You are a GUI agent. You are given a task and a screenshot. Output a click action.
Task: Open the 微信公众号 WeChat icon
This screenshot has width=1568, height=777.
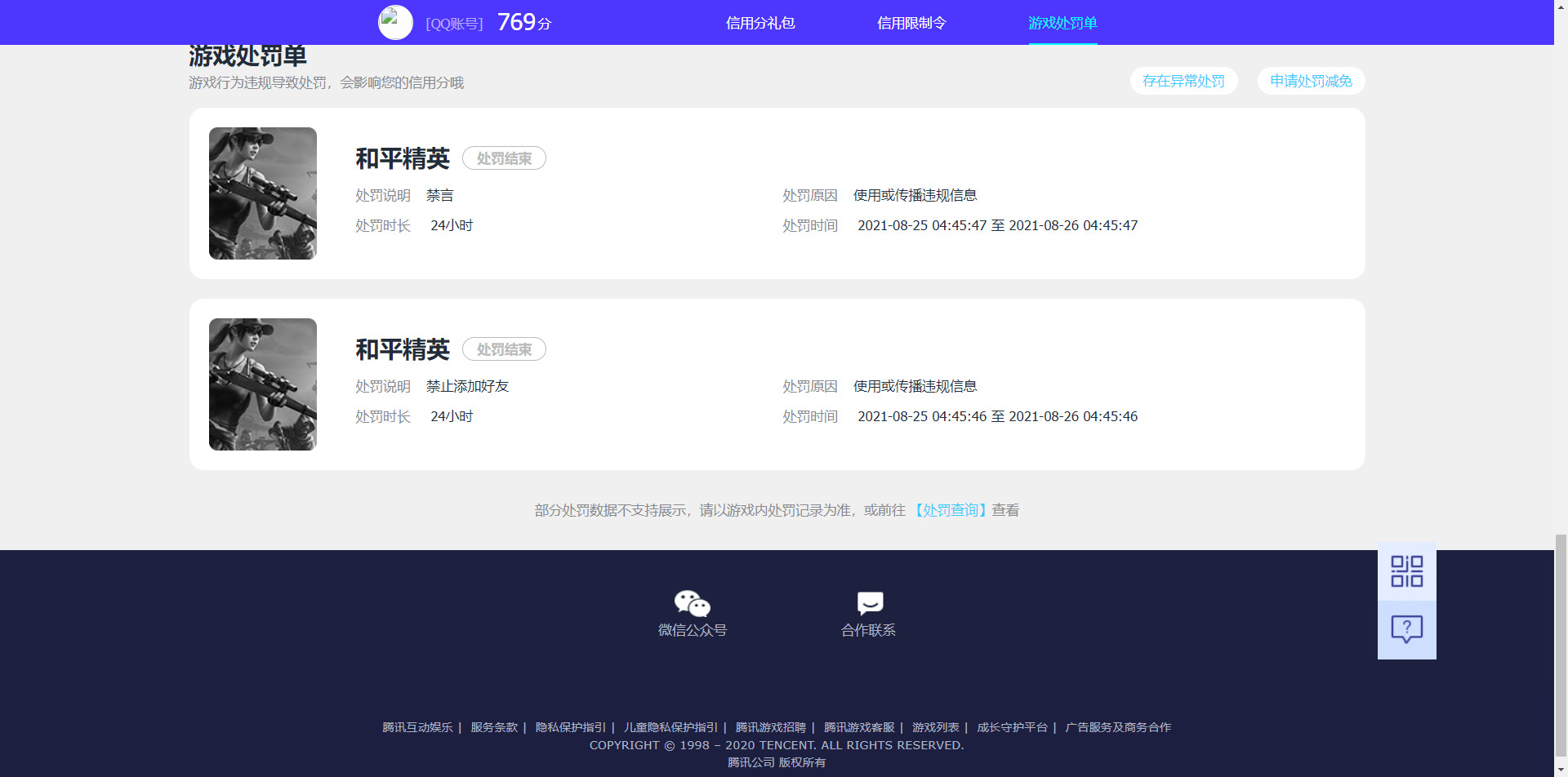click(x=693, y=603)
